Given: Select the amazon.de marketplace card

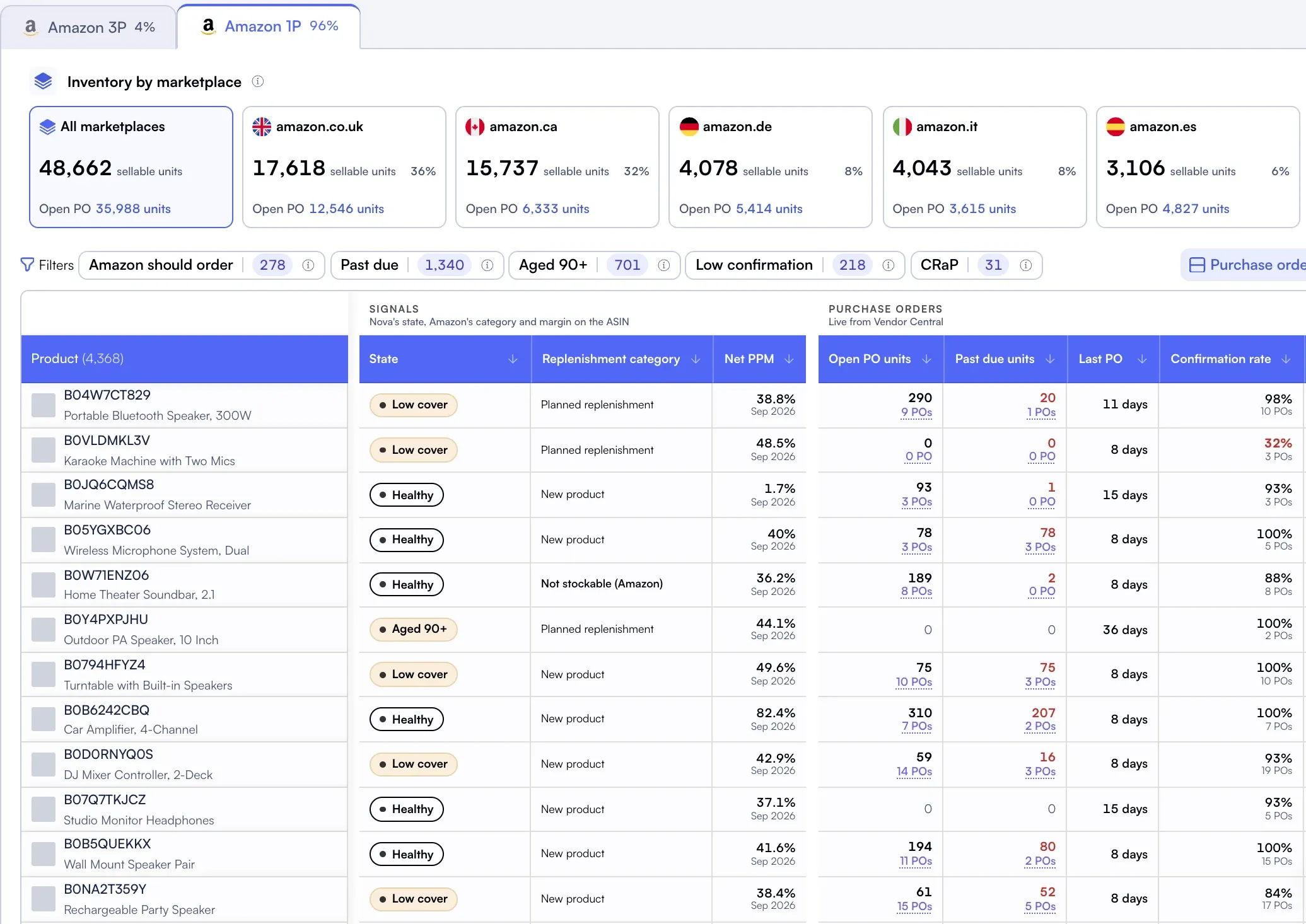Looking at the screenshot, I should (771, 167).
